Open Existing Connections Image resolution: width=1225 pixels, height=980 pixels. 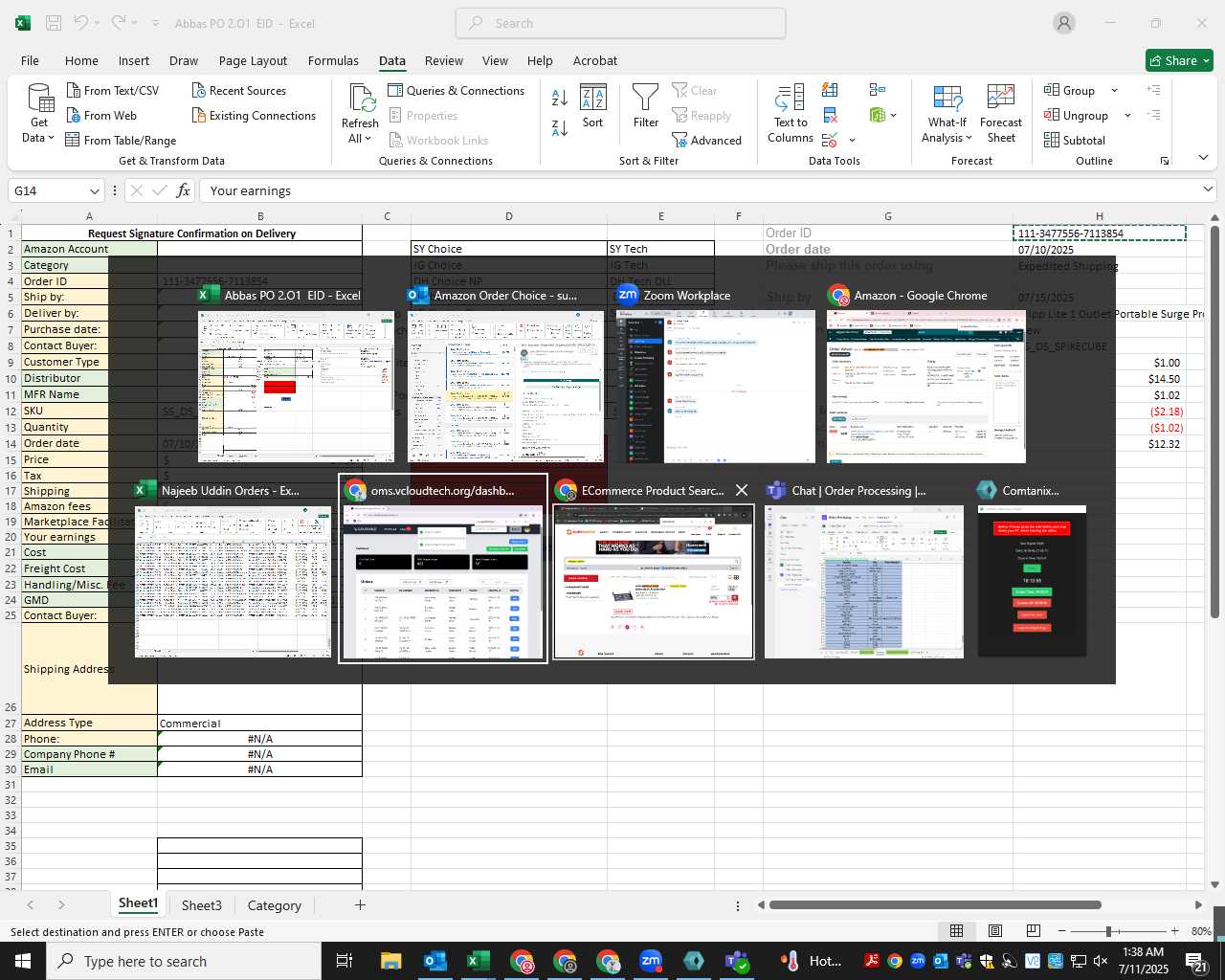click(x=254, y=115)
